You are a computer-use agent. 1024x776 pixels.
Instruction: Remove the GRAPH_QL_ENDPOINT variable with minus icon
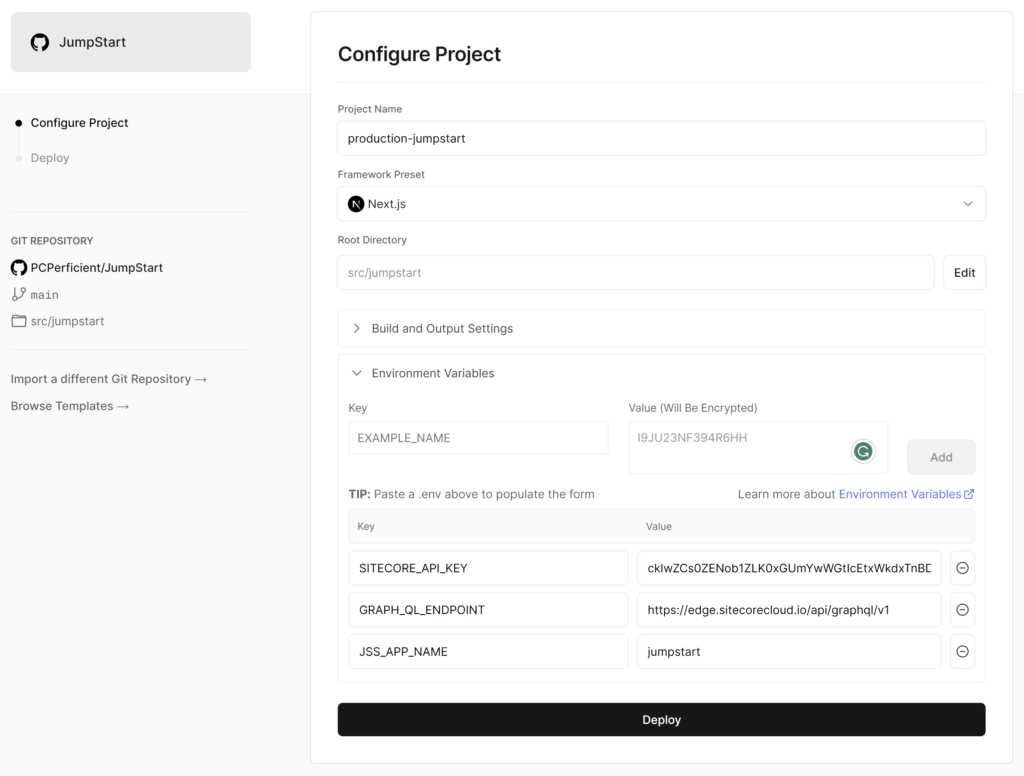(x=961, y=609)
